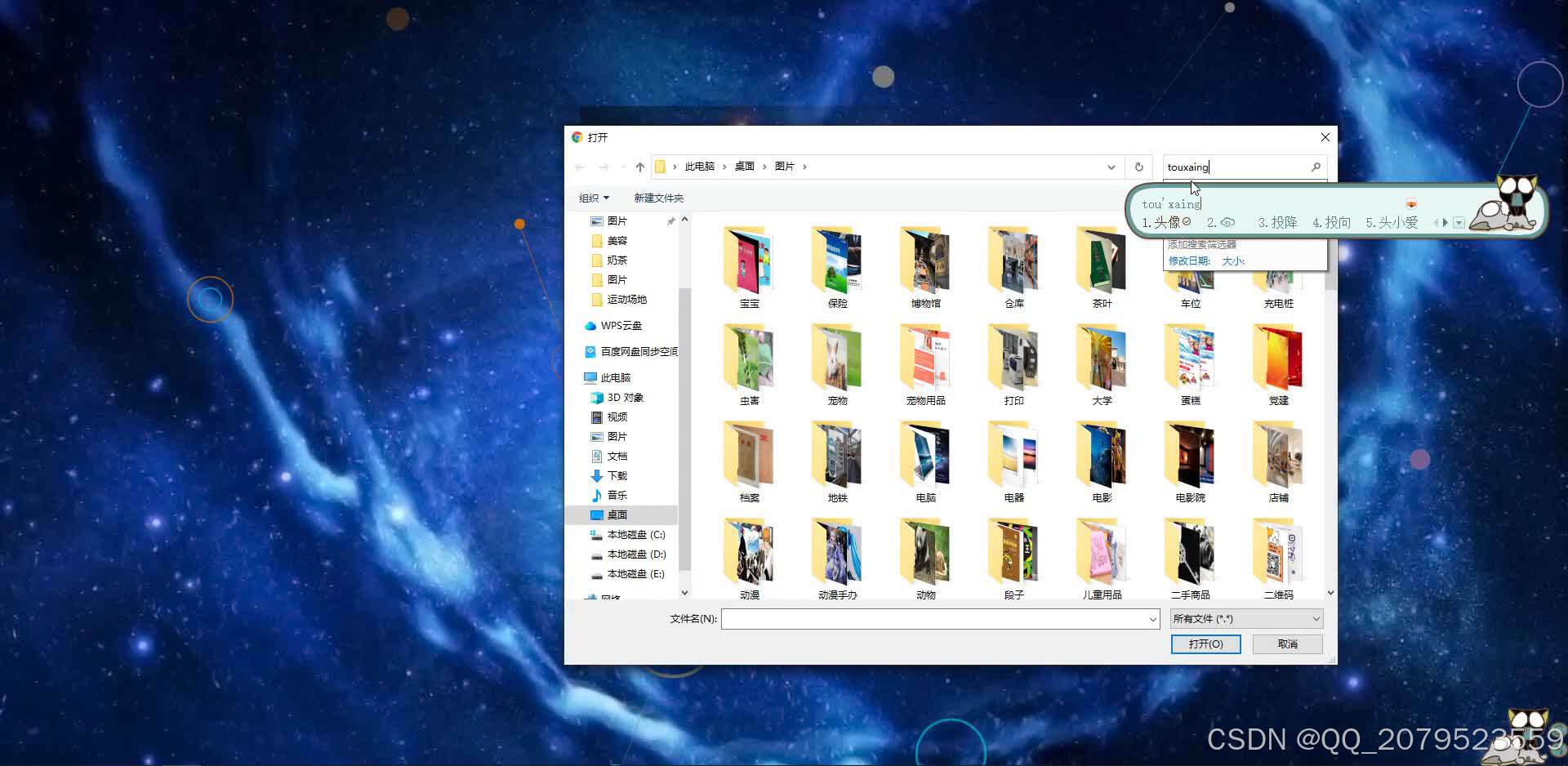1568x766 pixels.
Task: Refresh the folder with the reload icon
Action: [x=1139, y=167]
